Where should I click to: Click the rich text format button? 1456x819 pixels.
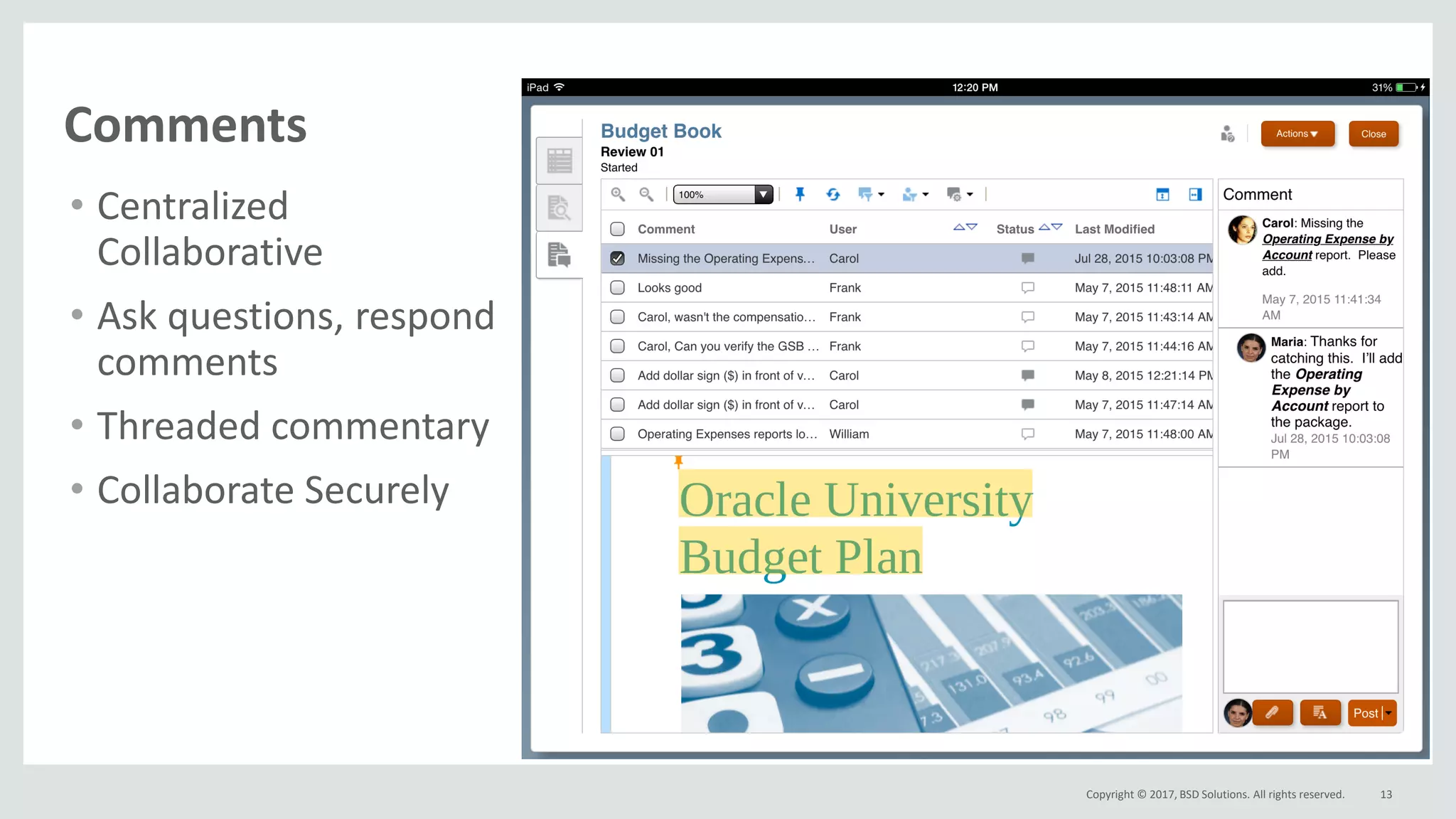coord(1319,712)
